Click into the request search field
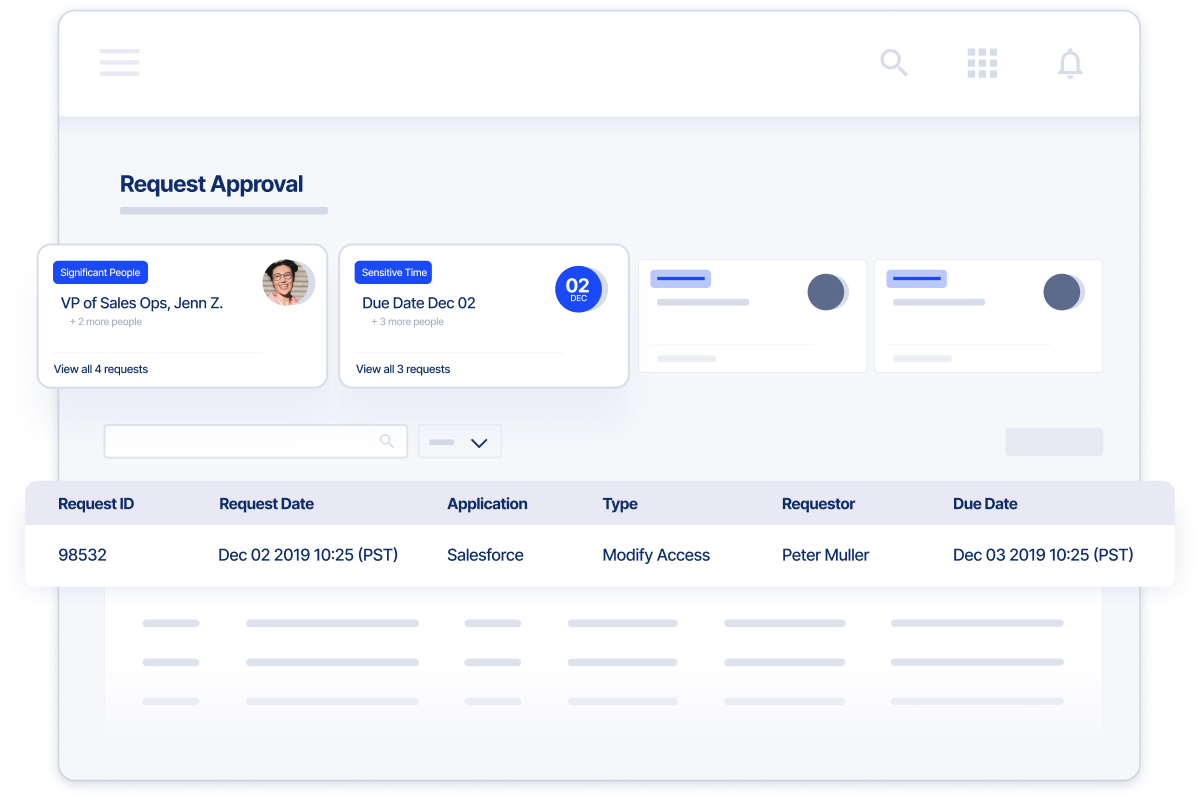The height and width of the screenshot is (797, 1200). tap(240, 441)
